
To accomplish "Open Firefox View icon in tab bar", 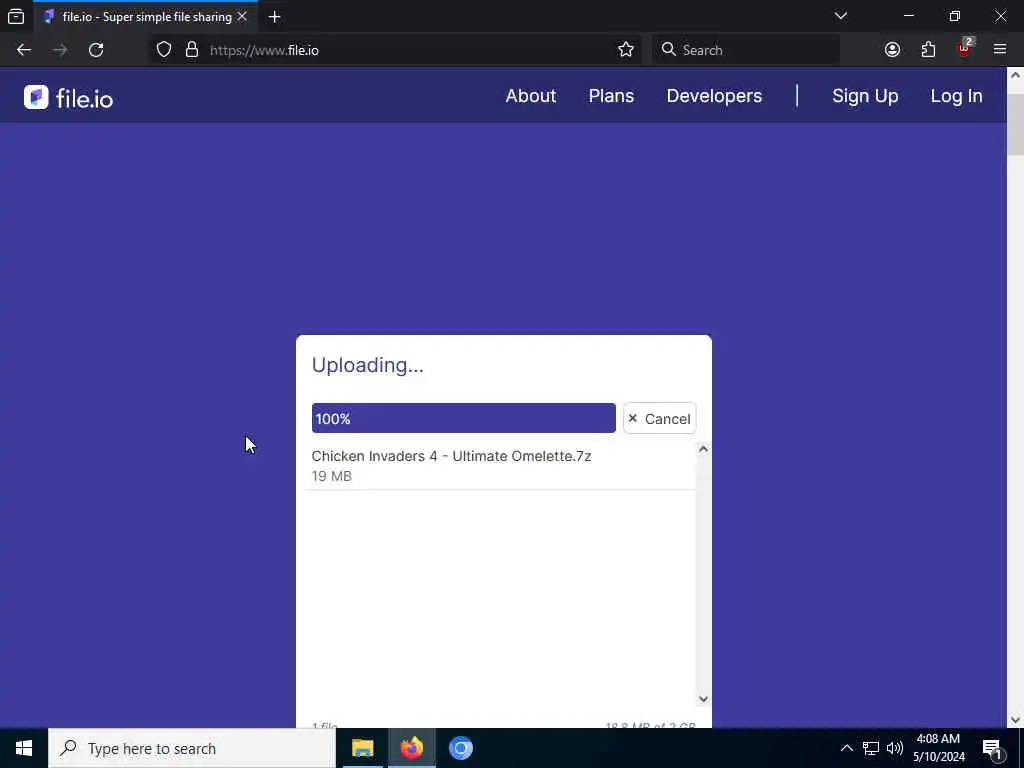I will tap(16, 16).
